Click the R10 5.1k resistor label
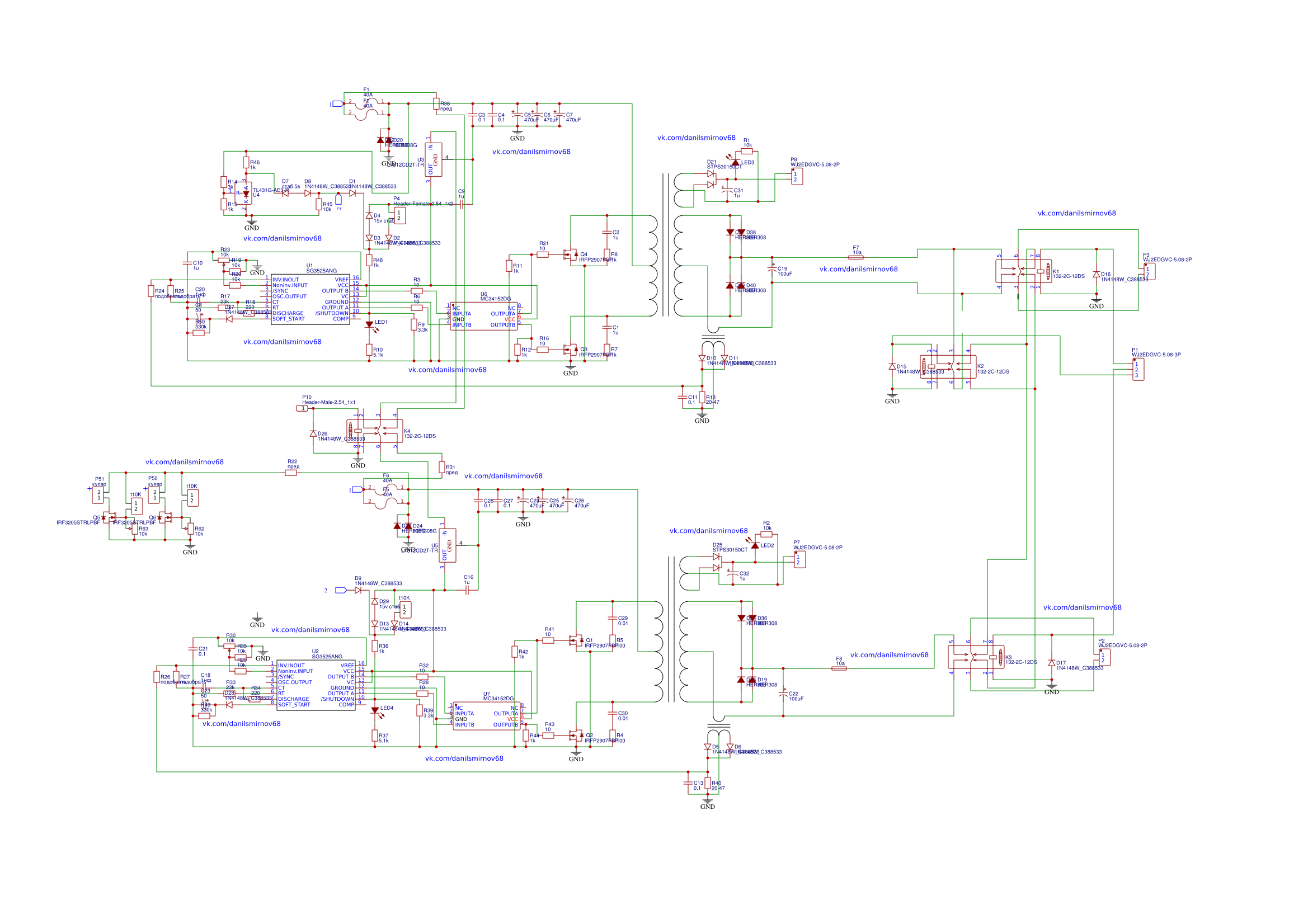Screen dimensions: 1308x924 (378, 352)
